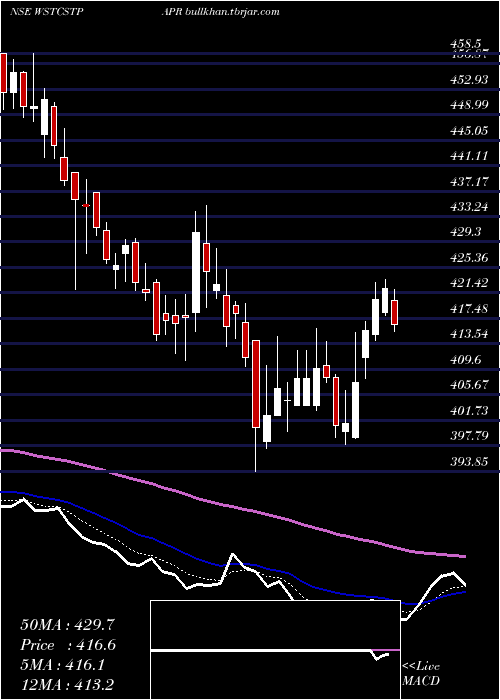The width and height of the screenshot is (500, 700).
Task: Click the 452.93 price axis label
Action: pos(470,80)
